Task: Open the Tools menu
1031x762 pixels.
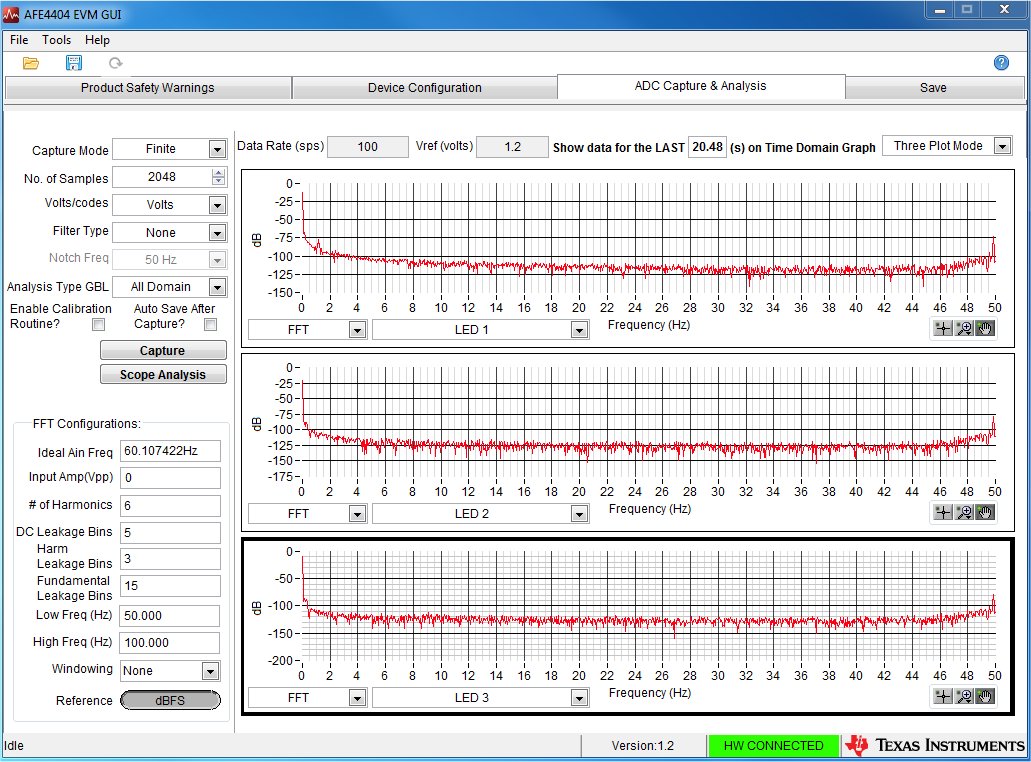Action: tap(57, 40)
